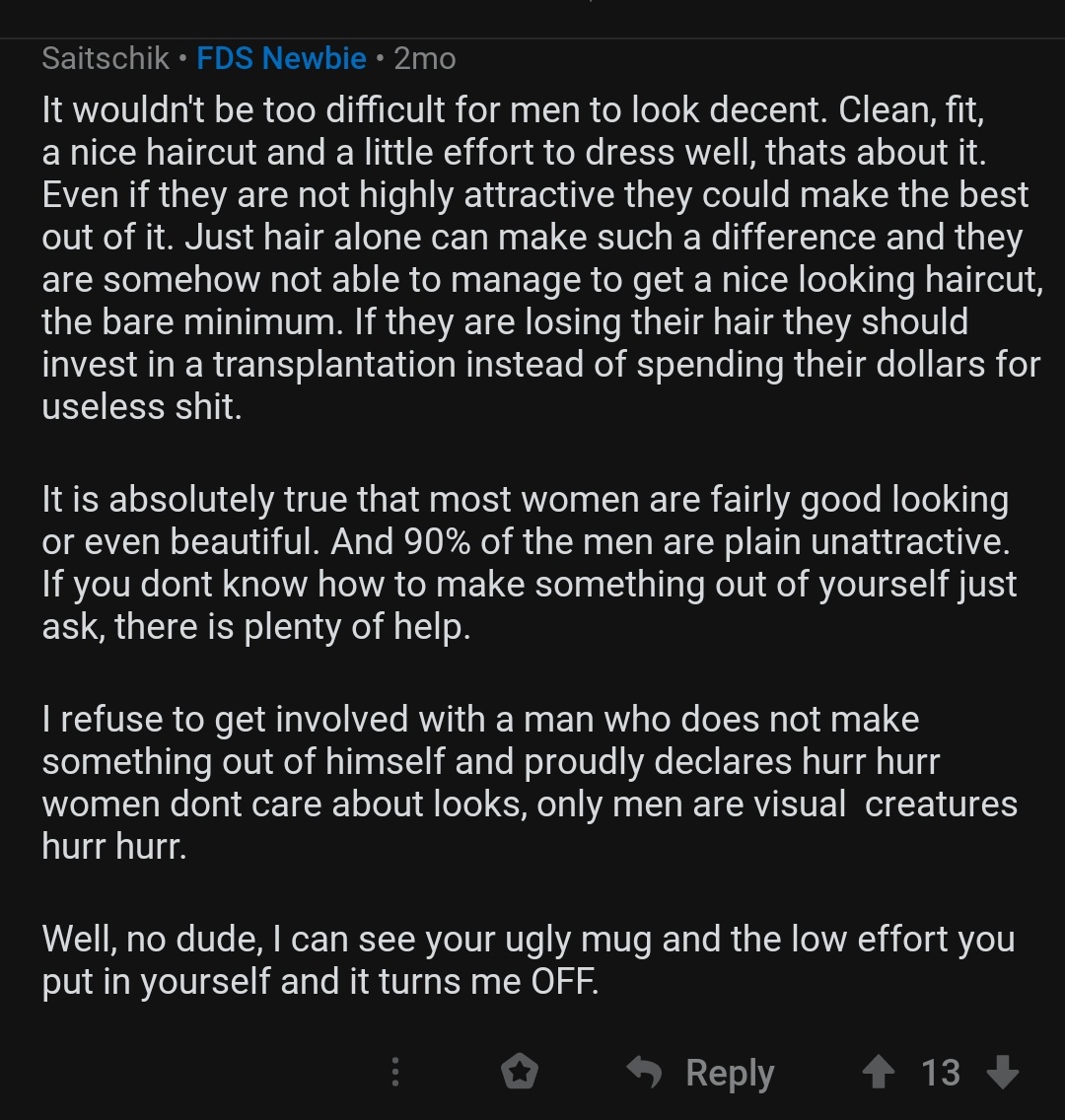Click the final 'hurr hurr.' line
Image resolution: width=1065 pixels, height=1120 pixels.
[x=114, y=847]
